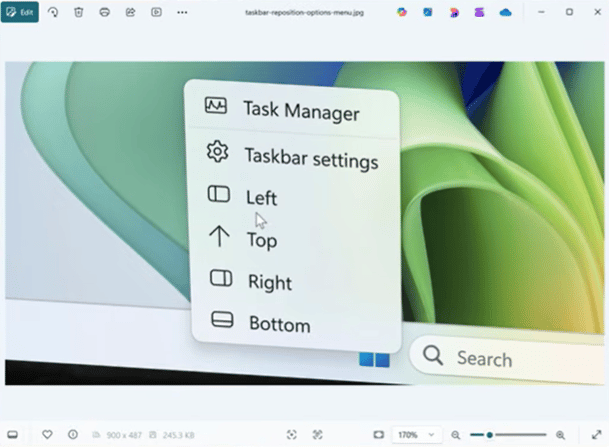Open the multicolored swirl app icon in title bar
Image resolution: width=609 pixels, height=447 pixels.
(402, 12)
